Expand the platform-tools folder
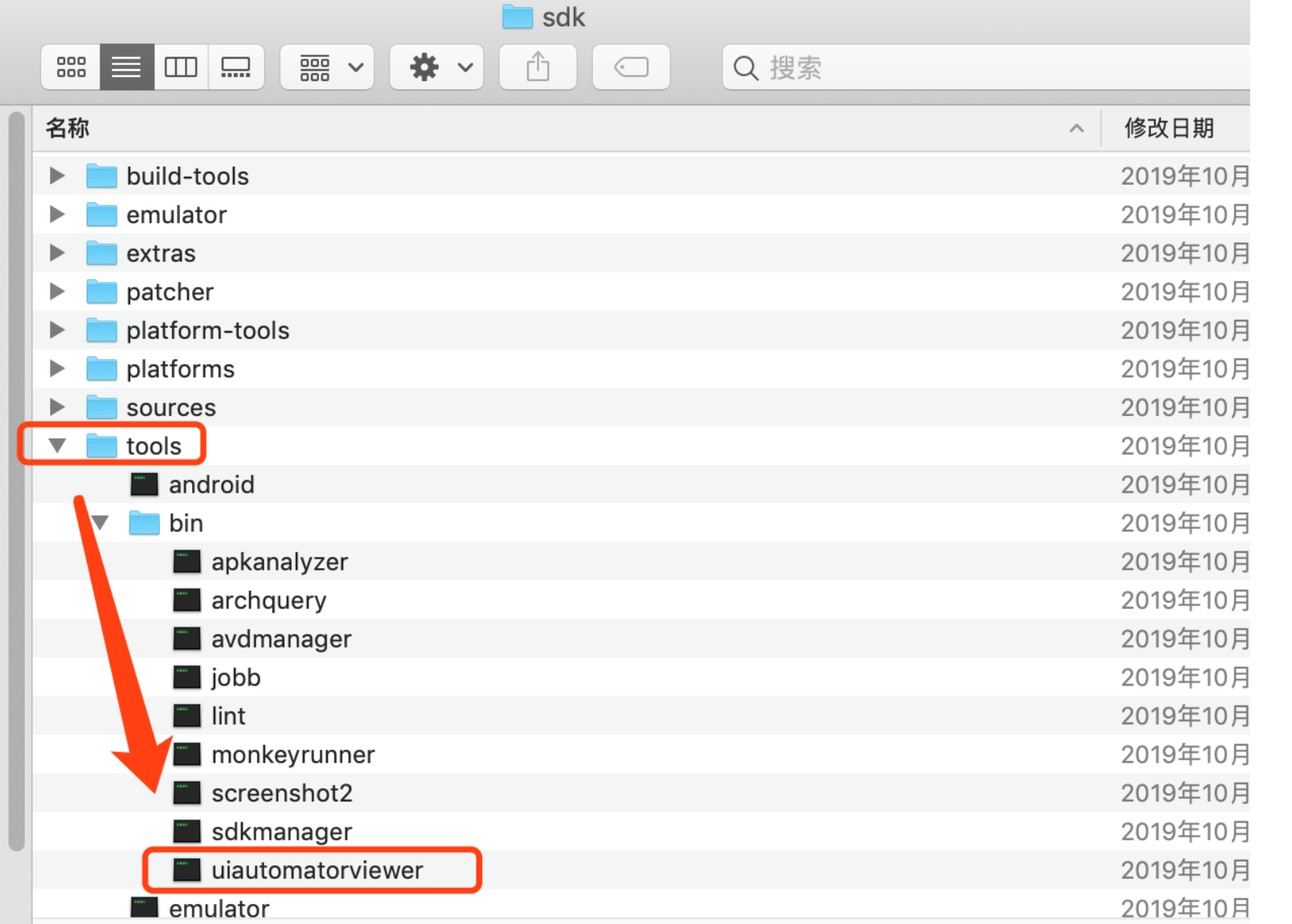Screen dimensions: 1292x924 57,330
